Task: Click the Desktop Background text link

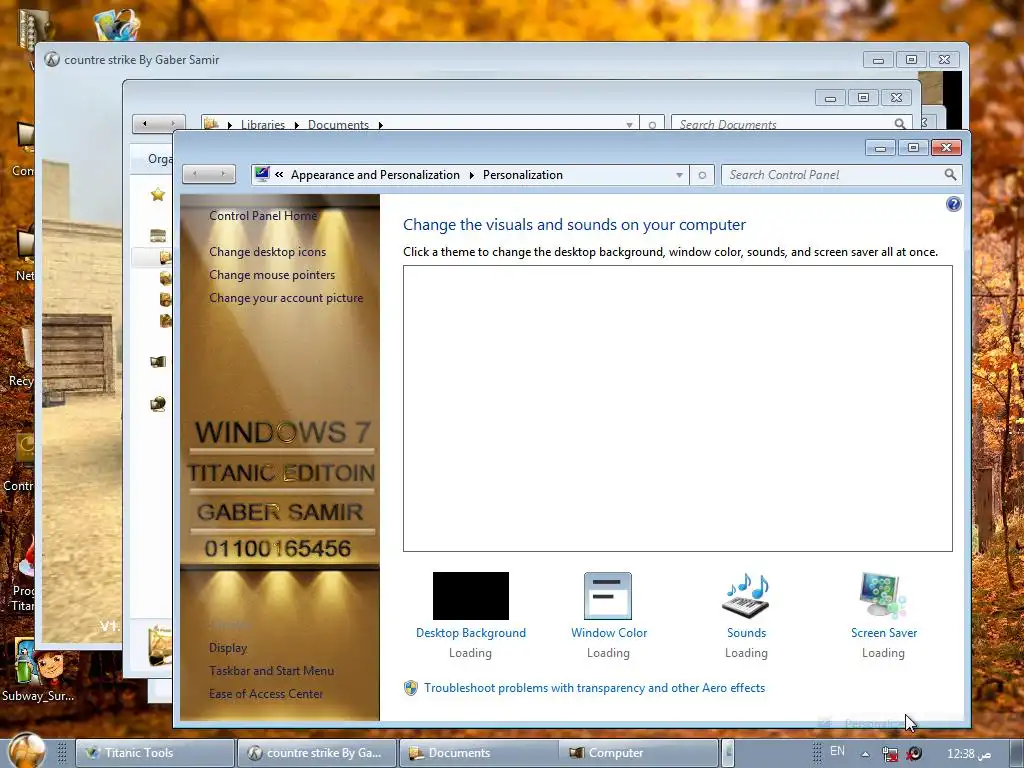Action: click(x=470, y=633)
